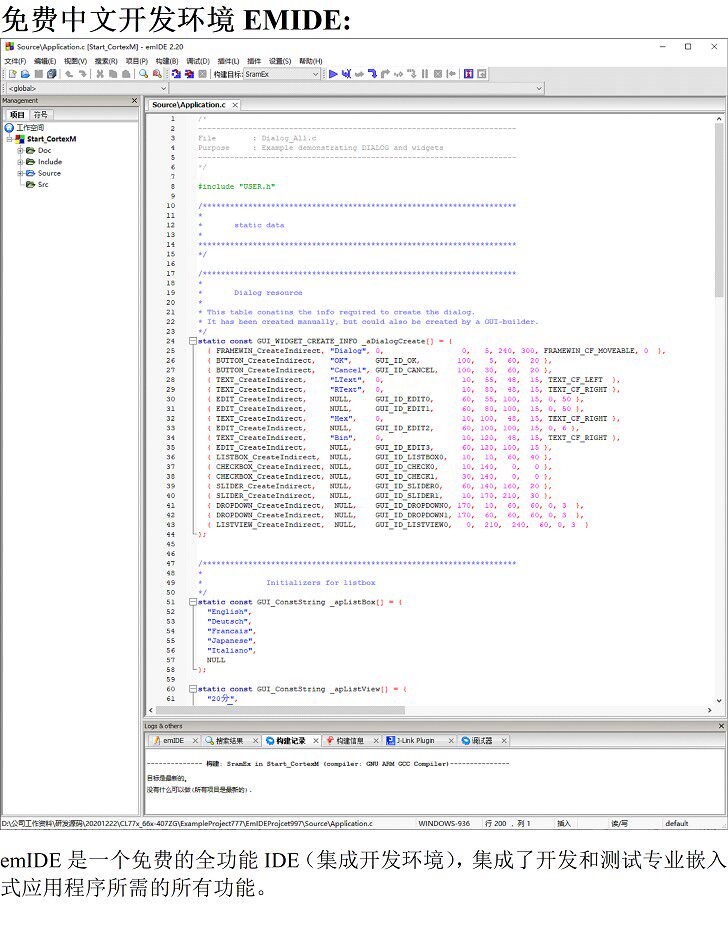Open the 帮助(H) menu
The height and width of the screenshot is (936, 728).
coord(310,61)
